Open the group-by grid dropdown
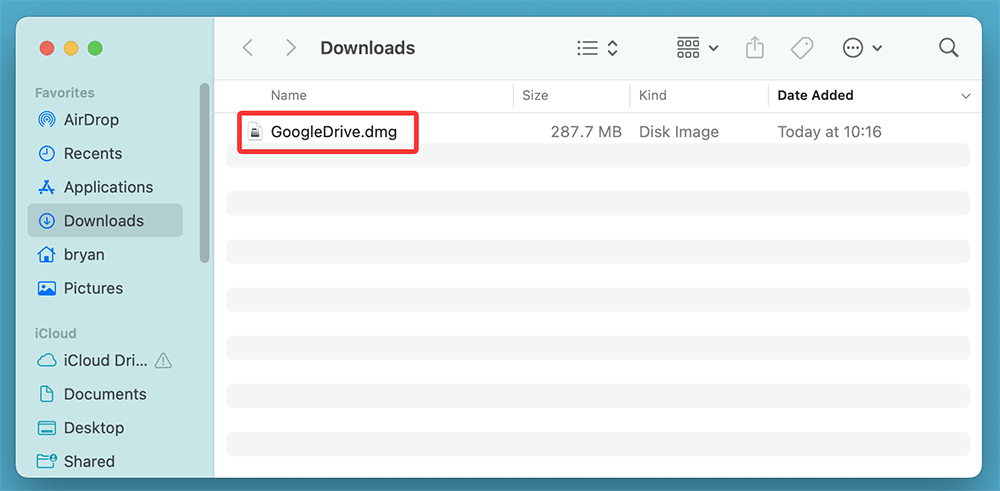1000x491 pixels. tap(698, 48)
